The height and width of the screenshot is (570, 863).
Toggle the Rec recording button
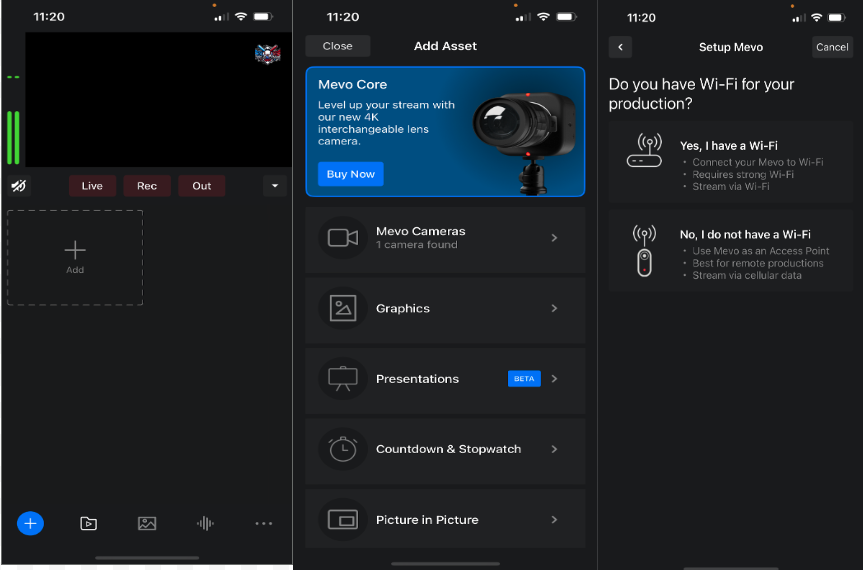tap(147, 186)
